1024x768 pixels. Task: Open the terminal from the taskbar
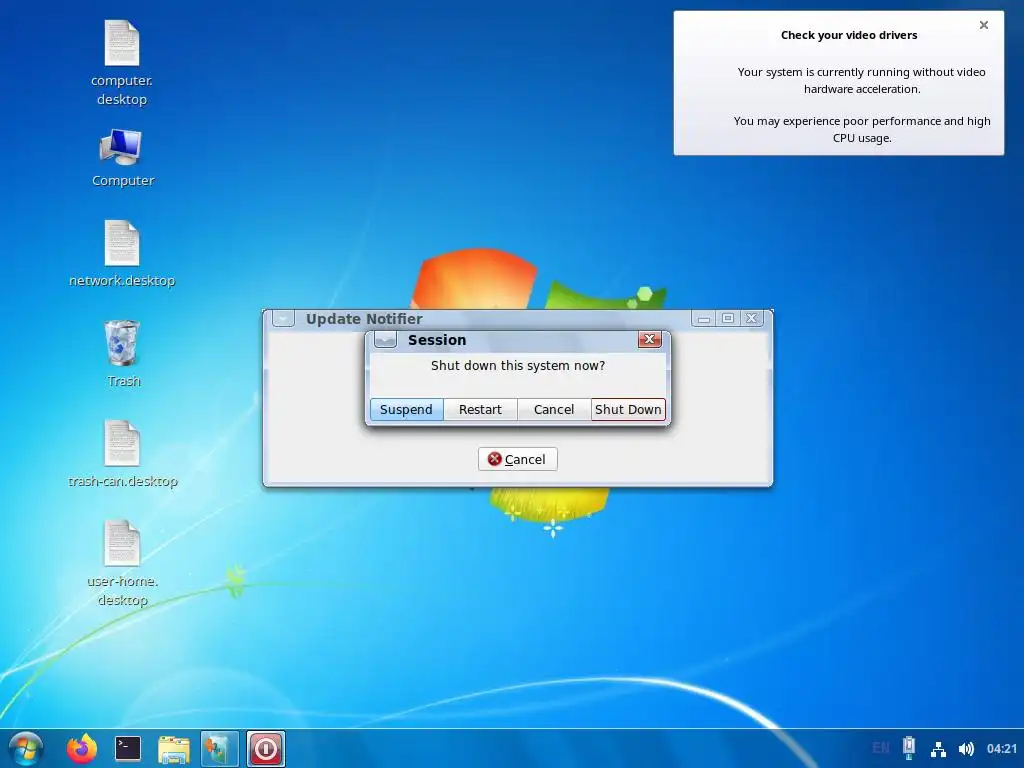click(127, 748)
